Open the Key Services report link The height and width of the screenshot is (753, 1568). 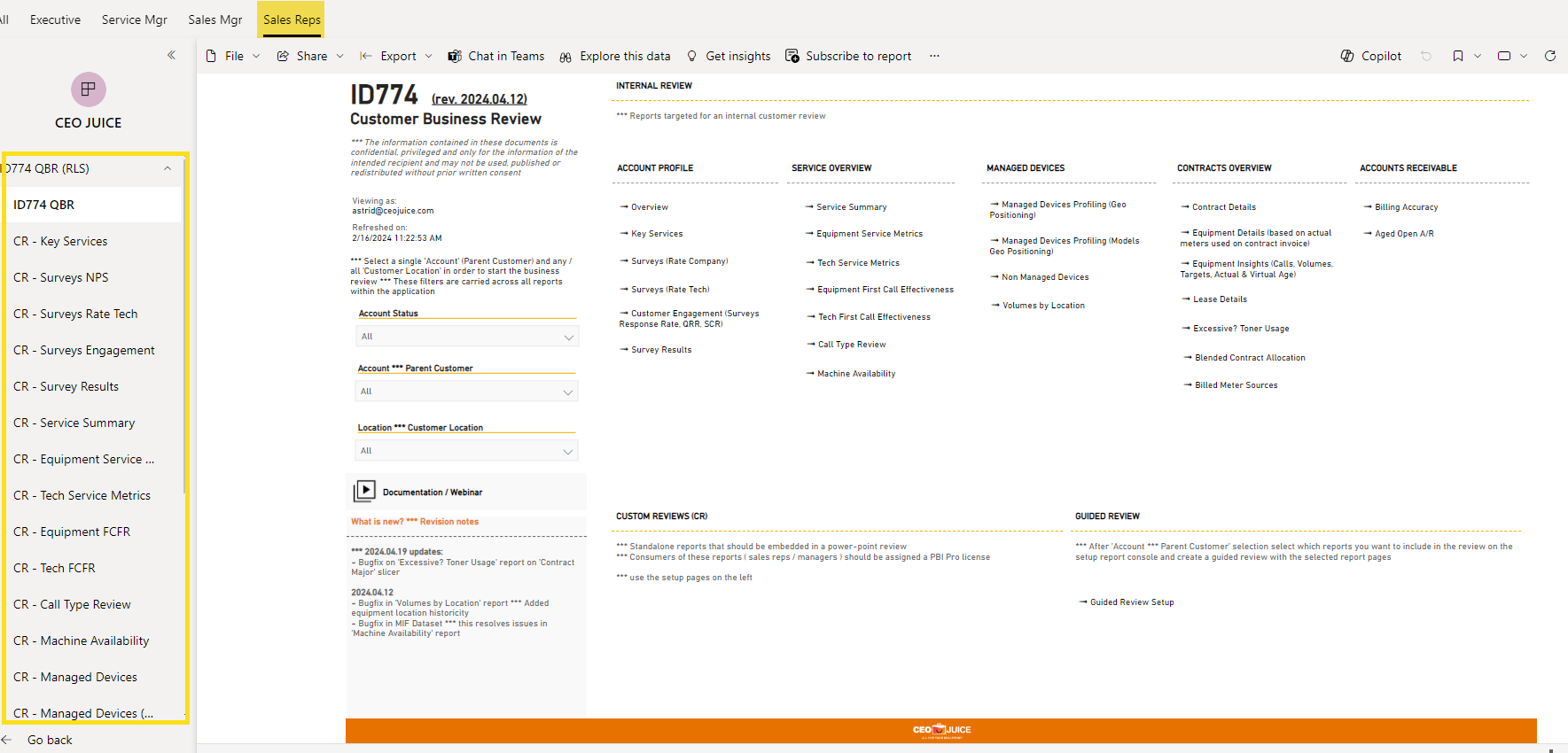(651, 234)
